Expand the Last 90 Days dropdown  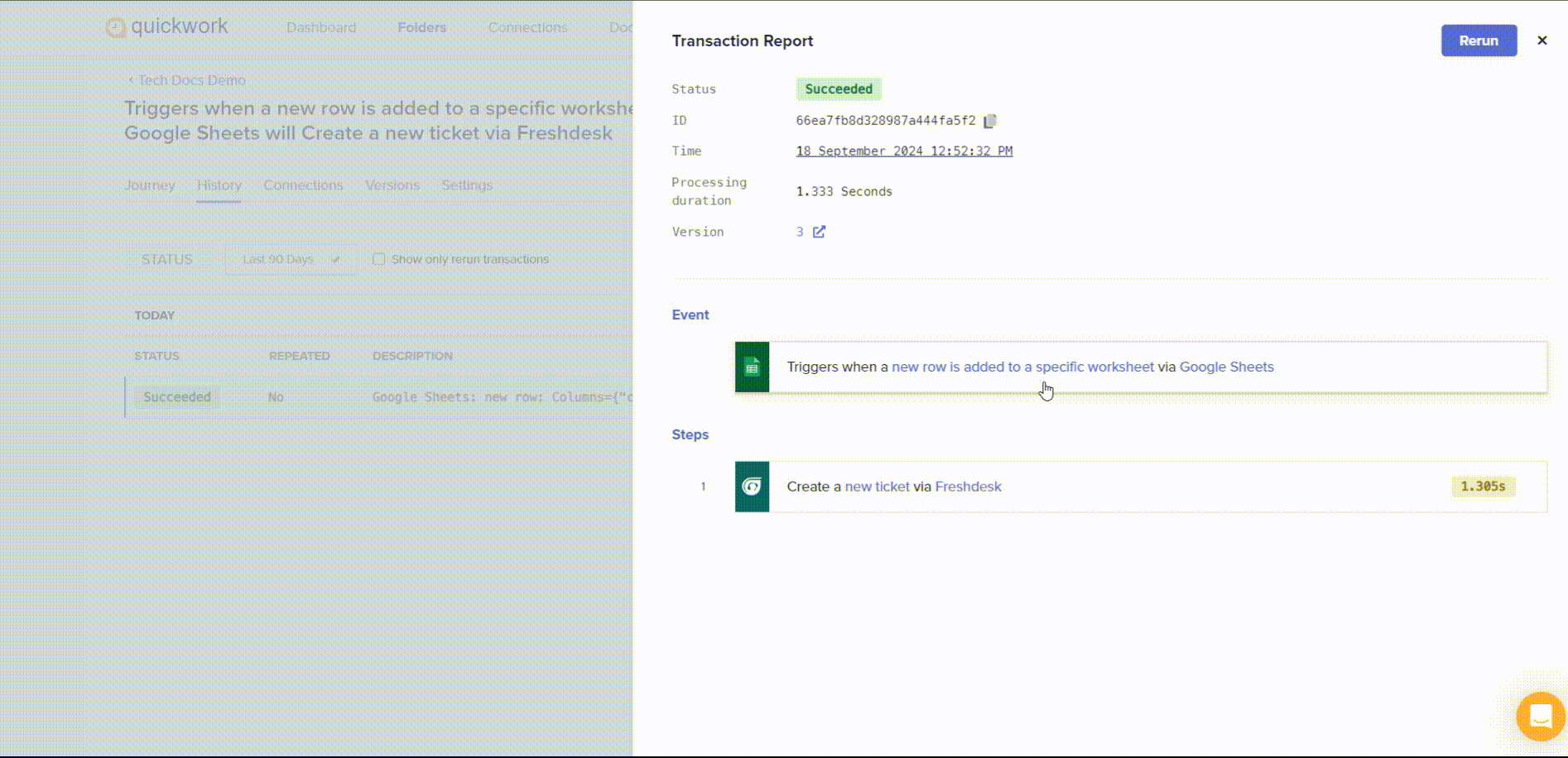(291, 259)
